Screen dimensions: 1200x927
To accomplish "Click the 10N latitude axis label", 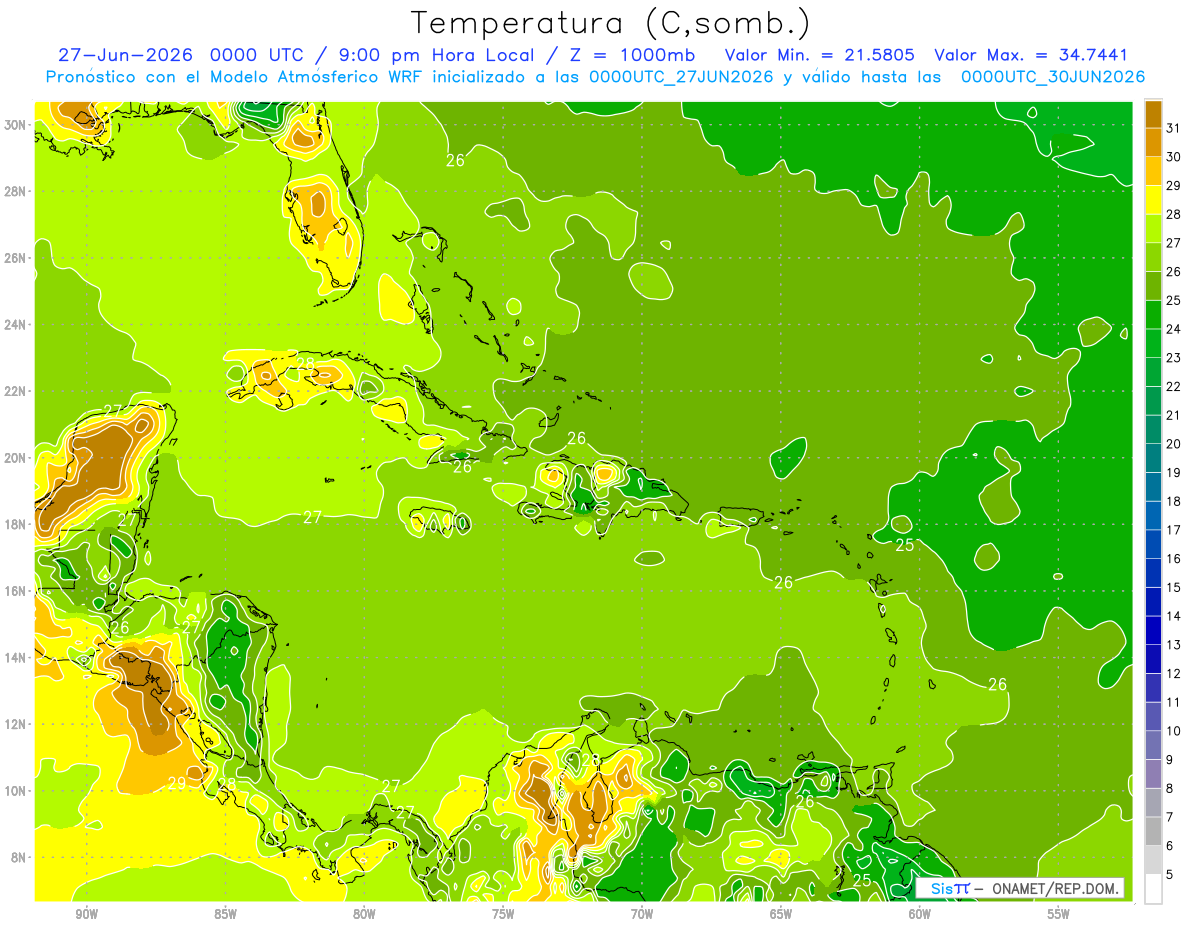I will 15,790.
